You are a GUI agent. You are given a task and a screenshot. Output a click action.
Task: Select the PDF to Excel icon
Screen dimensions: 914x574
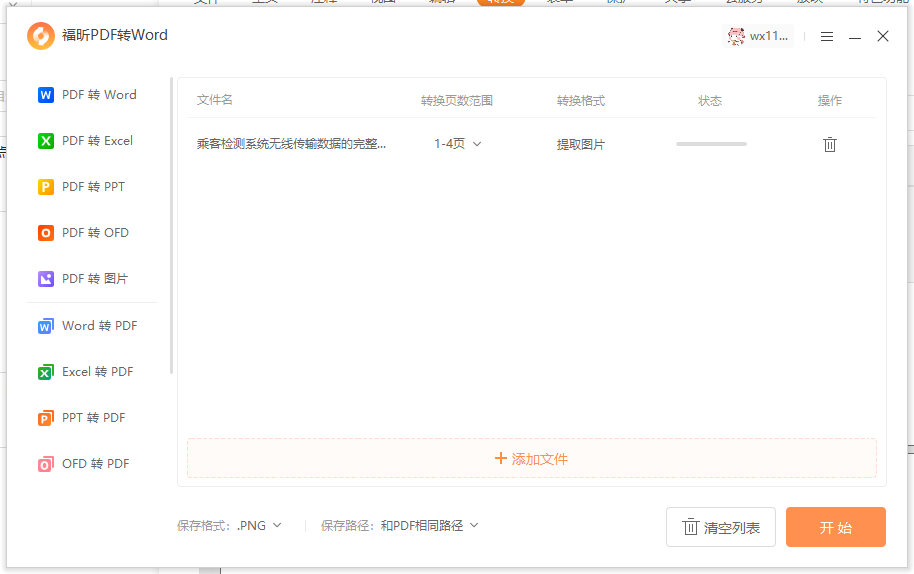pyautogui.click(x=45, y=141)
